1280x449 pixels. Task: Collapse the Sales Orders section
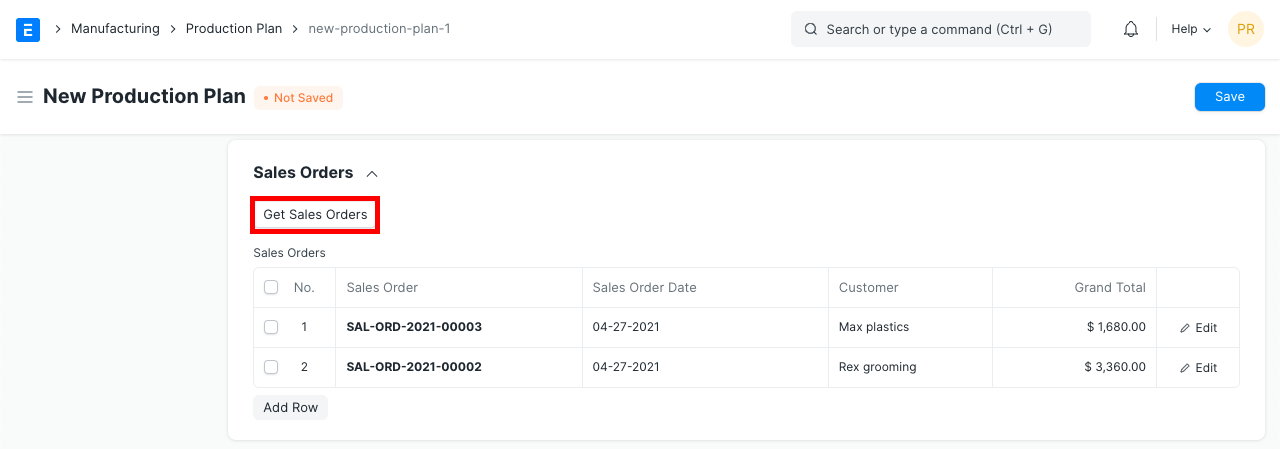point(372,173)
